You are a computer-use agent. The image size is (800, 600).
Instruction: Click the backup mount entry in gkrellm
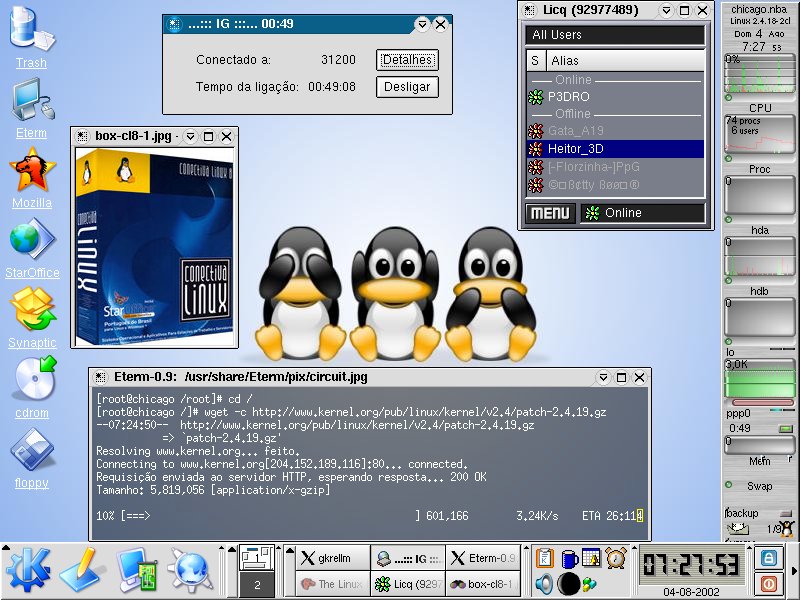point(758,513)
